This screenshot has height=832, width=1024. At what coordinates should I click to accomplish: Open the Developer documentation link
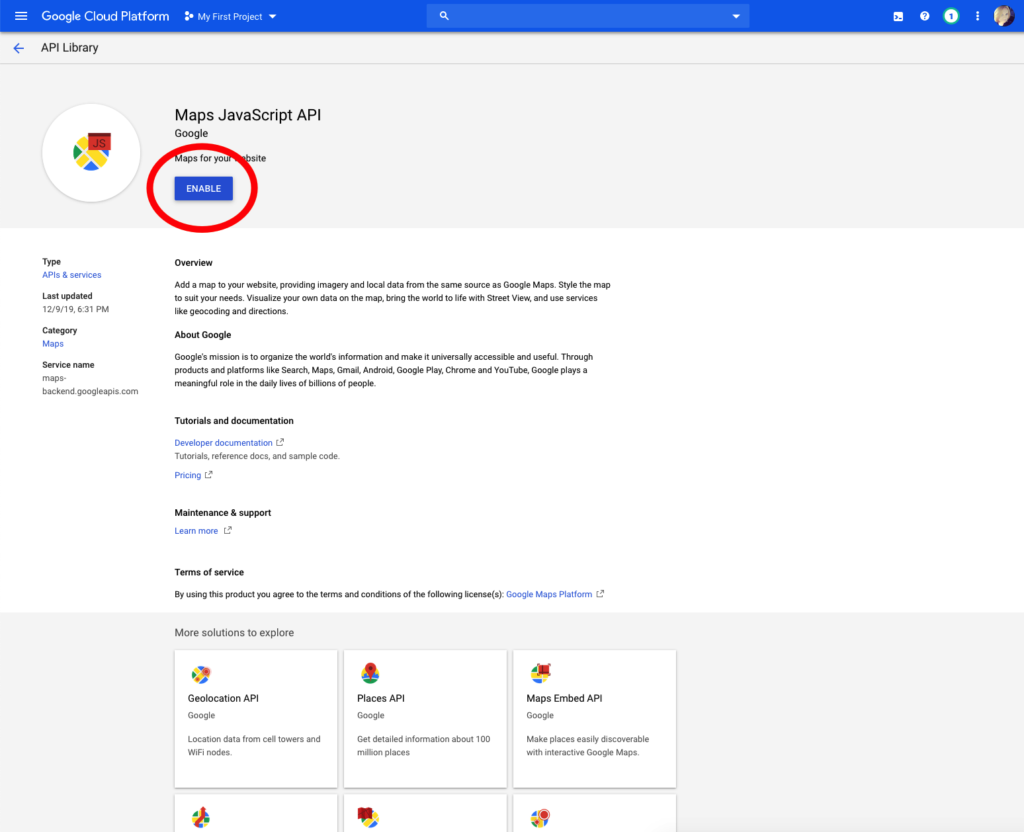point(223,443)
